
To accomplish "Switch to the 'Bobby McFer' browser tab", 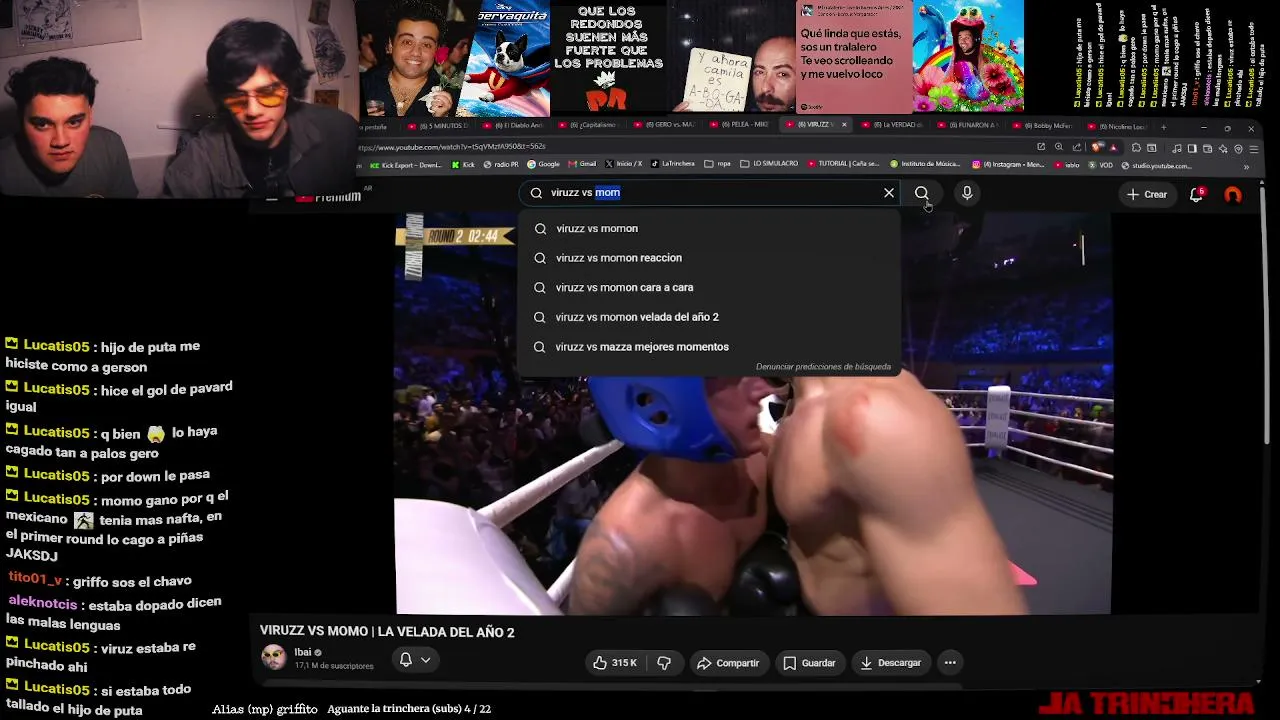I will (1042, 126).
